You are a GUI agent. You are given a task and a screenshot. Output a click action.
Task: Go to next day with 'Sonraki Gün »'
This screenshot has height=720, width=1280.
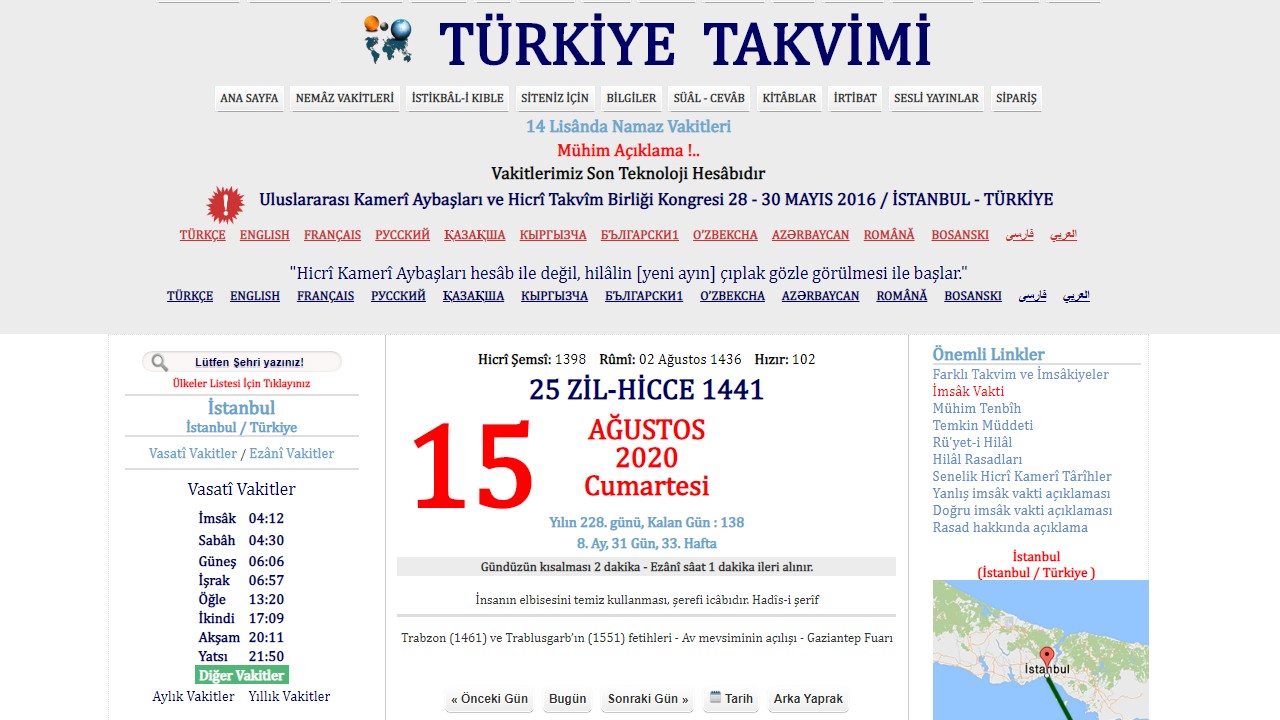pyautogui.click(x=648, y=699)
